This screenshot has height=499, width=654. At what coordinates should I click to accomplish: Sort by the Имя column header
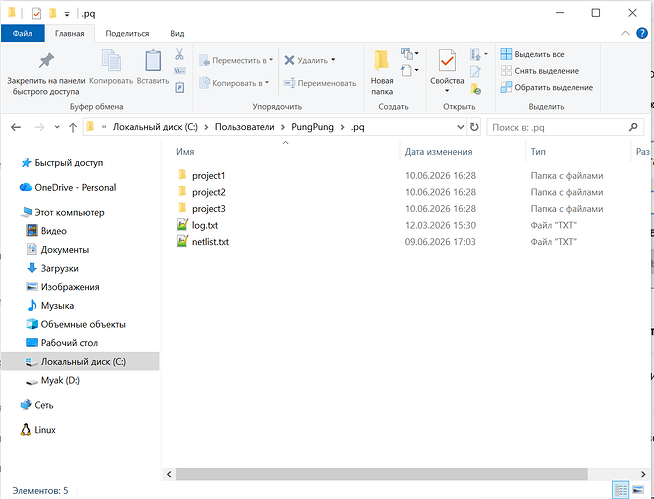click(185, 152)
